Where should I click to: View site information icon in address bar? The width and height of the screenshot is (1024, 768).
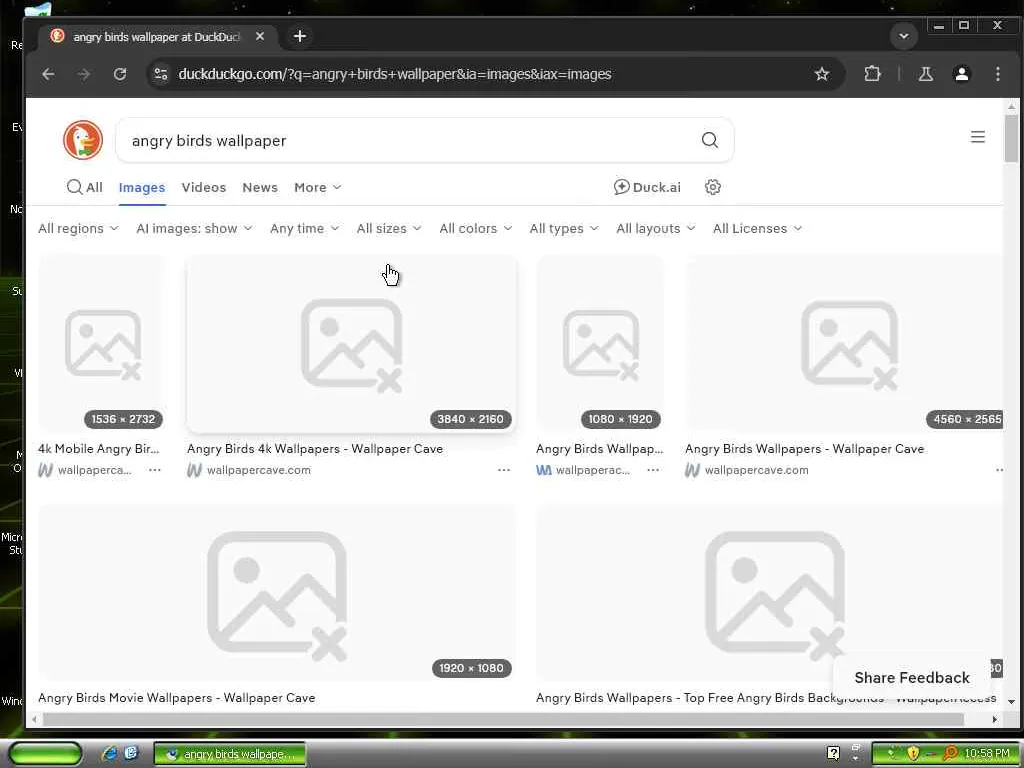pos(161,74)
